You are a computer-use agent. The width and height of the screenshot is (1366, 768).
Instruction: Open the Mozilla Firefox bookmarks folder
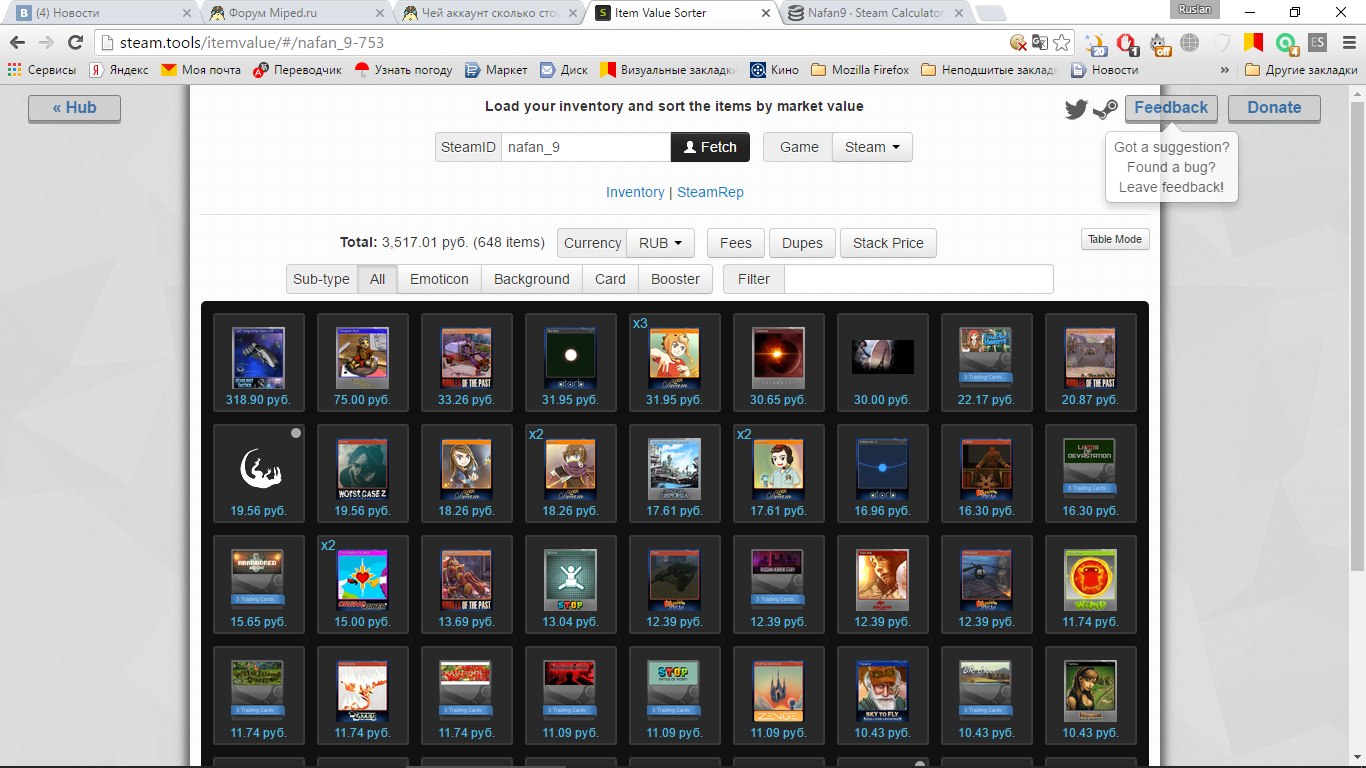pos(860,70)
